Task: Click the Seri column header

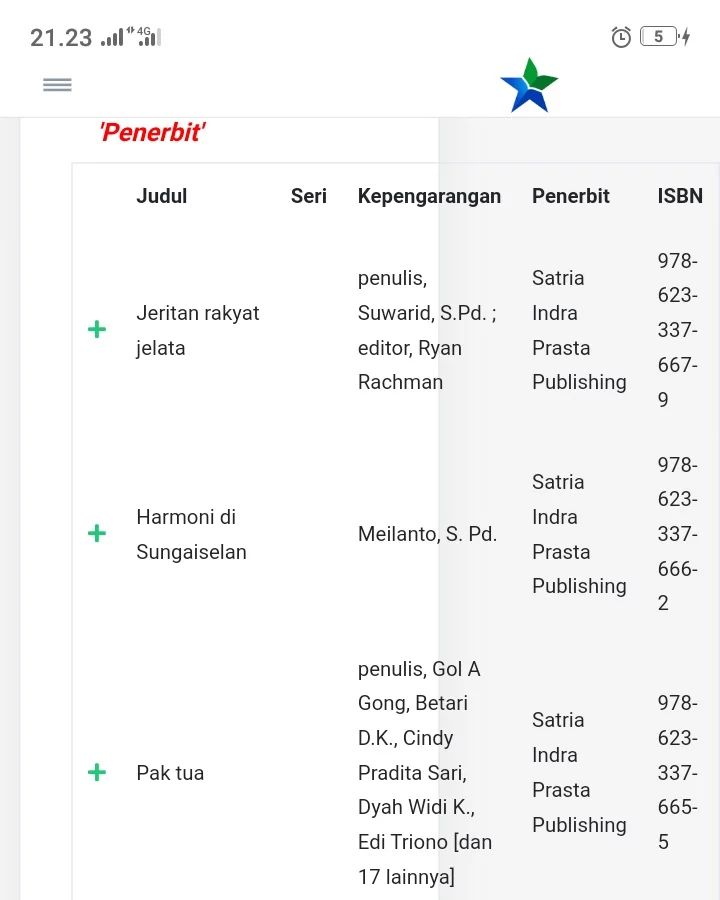Action: click(309, 196)
